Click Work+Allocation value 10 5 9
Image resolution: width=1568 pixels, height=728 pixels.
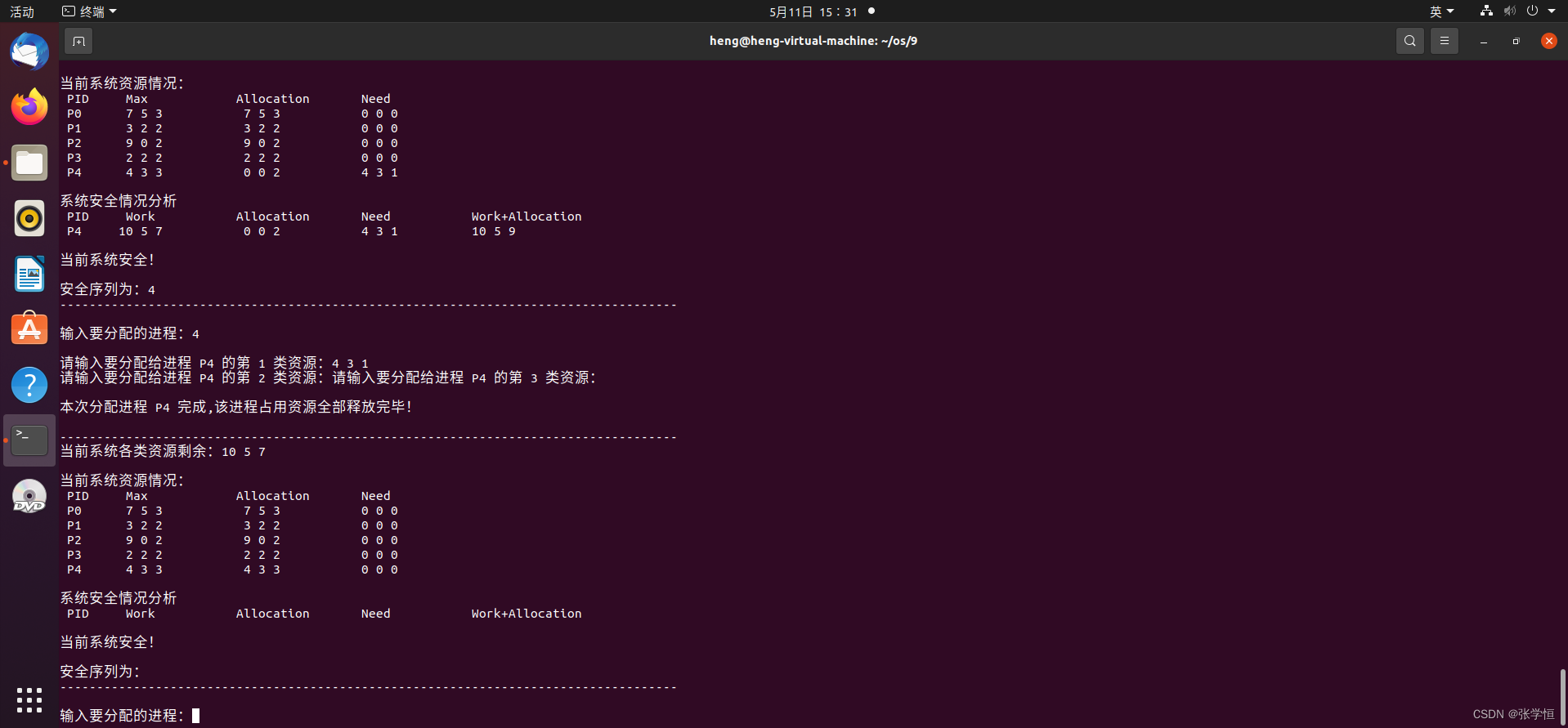pos(494,231)
